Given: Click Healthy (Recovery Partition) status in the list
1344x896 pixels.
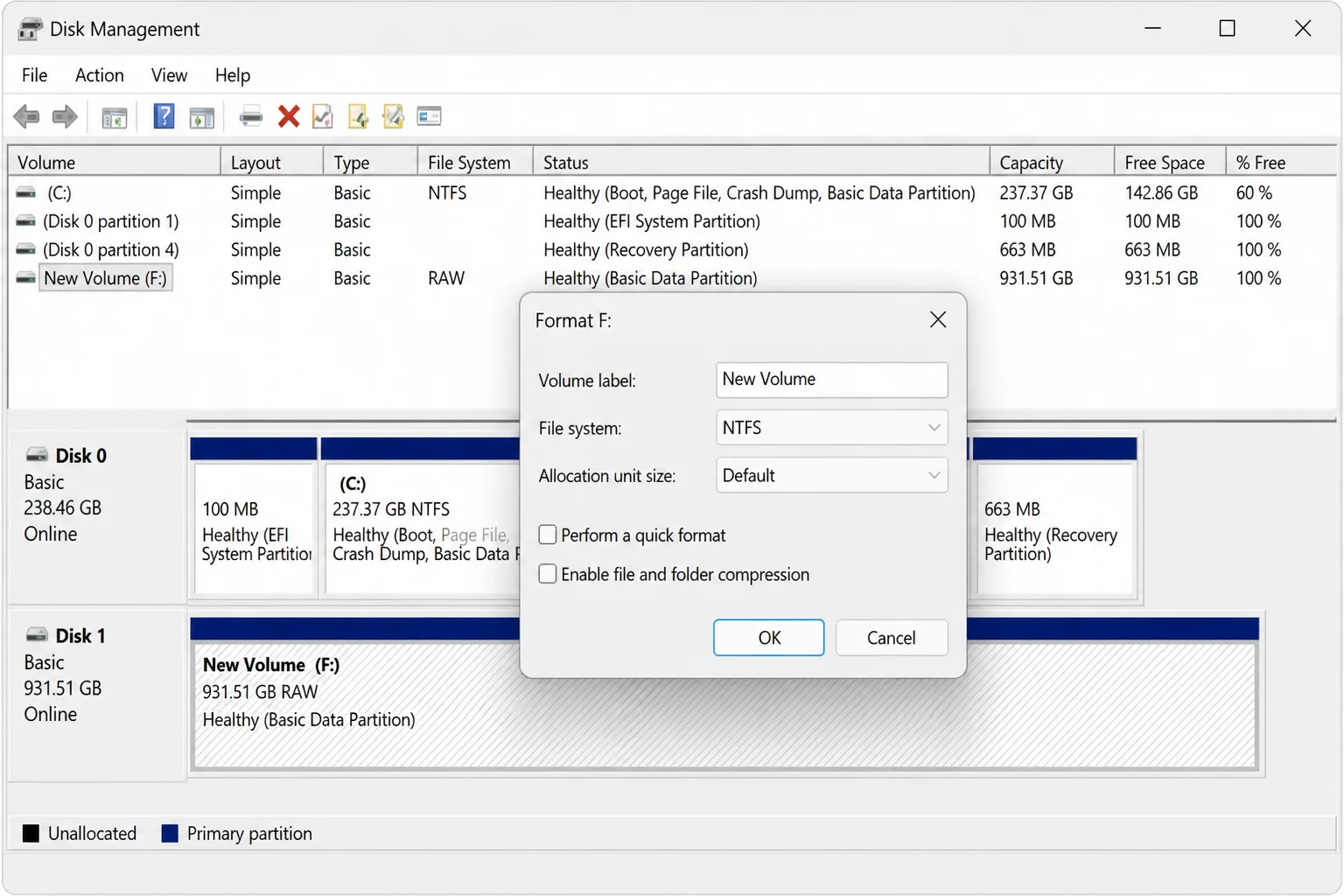Looking at the screenshot, I should pos(646,250).
